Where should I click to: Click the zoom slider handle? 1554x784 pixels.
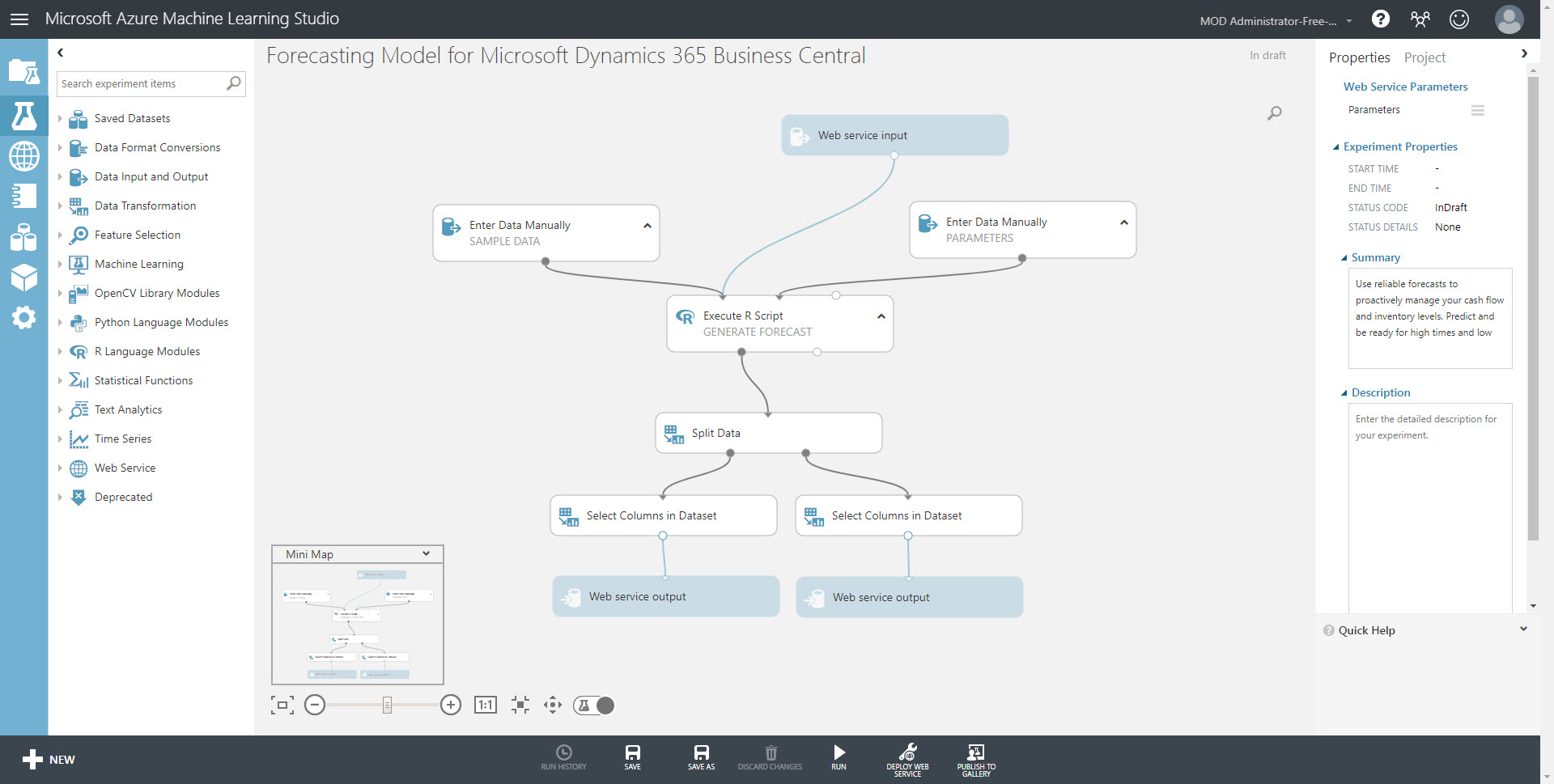click(387, 705)
